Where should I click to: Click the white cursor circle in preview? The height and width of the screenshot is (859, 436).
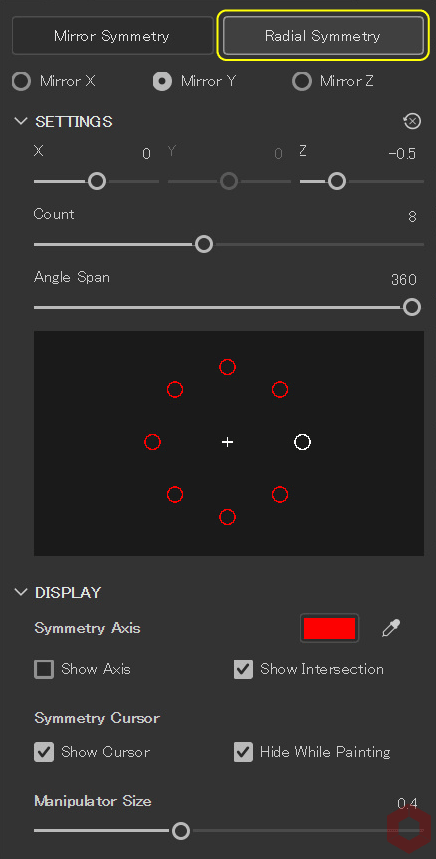(302, 442)
